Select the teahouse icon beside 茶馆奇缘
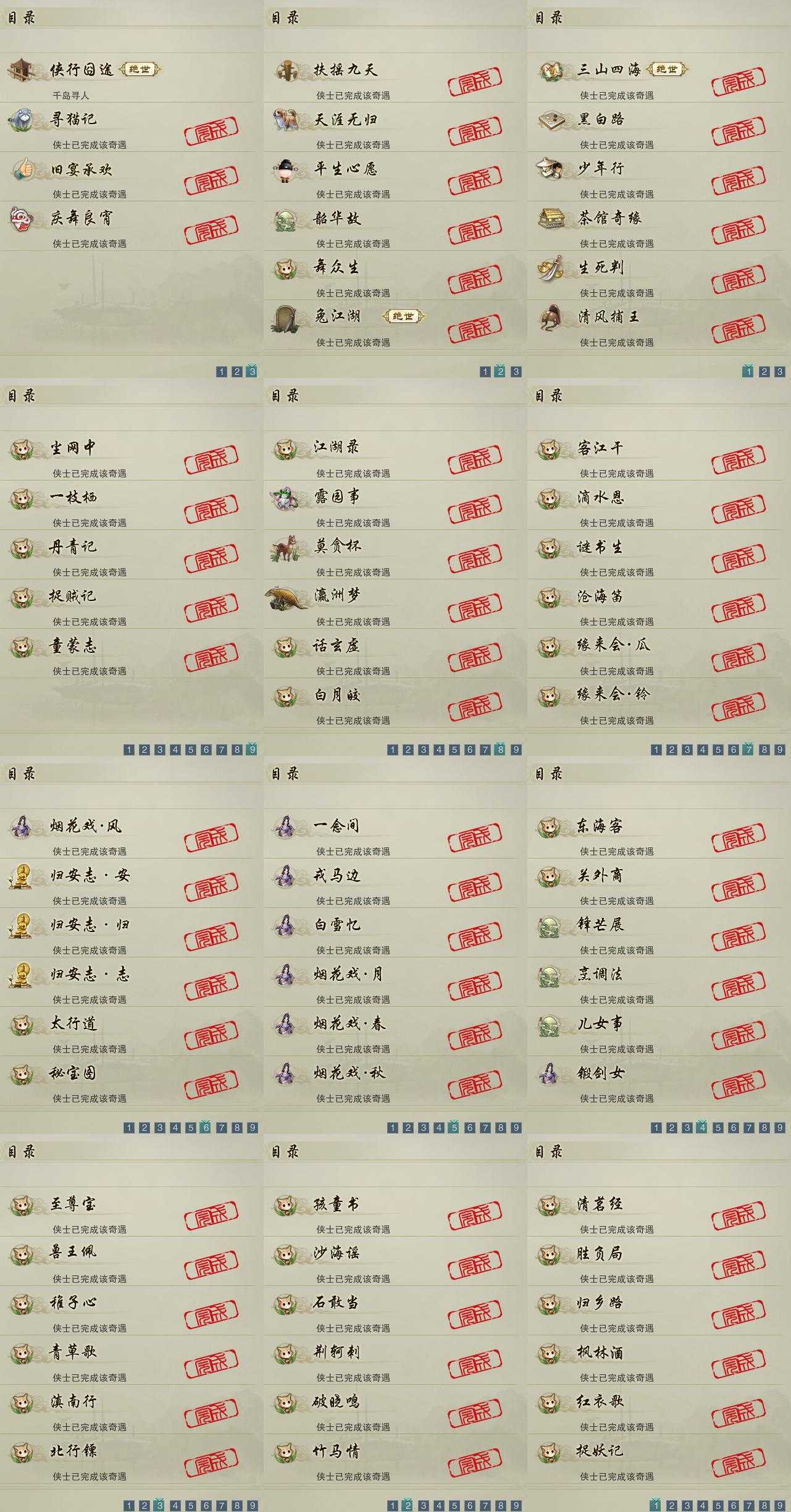This screenshot has width=791, height=1512. click(550, 219)
